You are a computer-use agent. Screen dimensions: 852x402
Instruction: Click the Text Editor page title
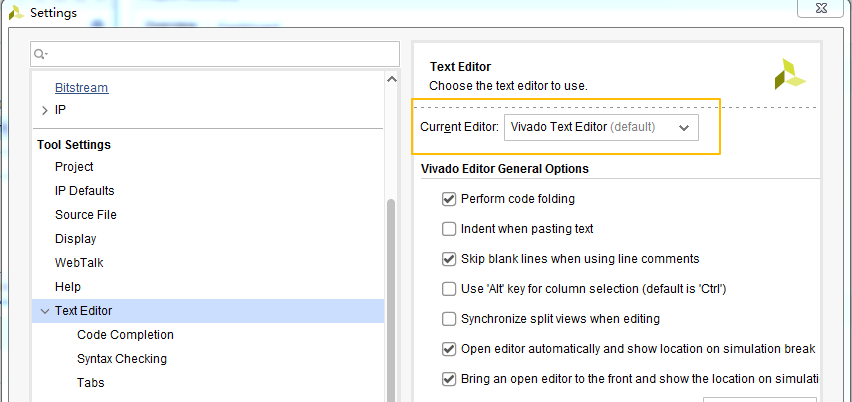tap(460, 67)
